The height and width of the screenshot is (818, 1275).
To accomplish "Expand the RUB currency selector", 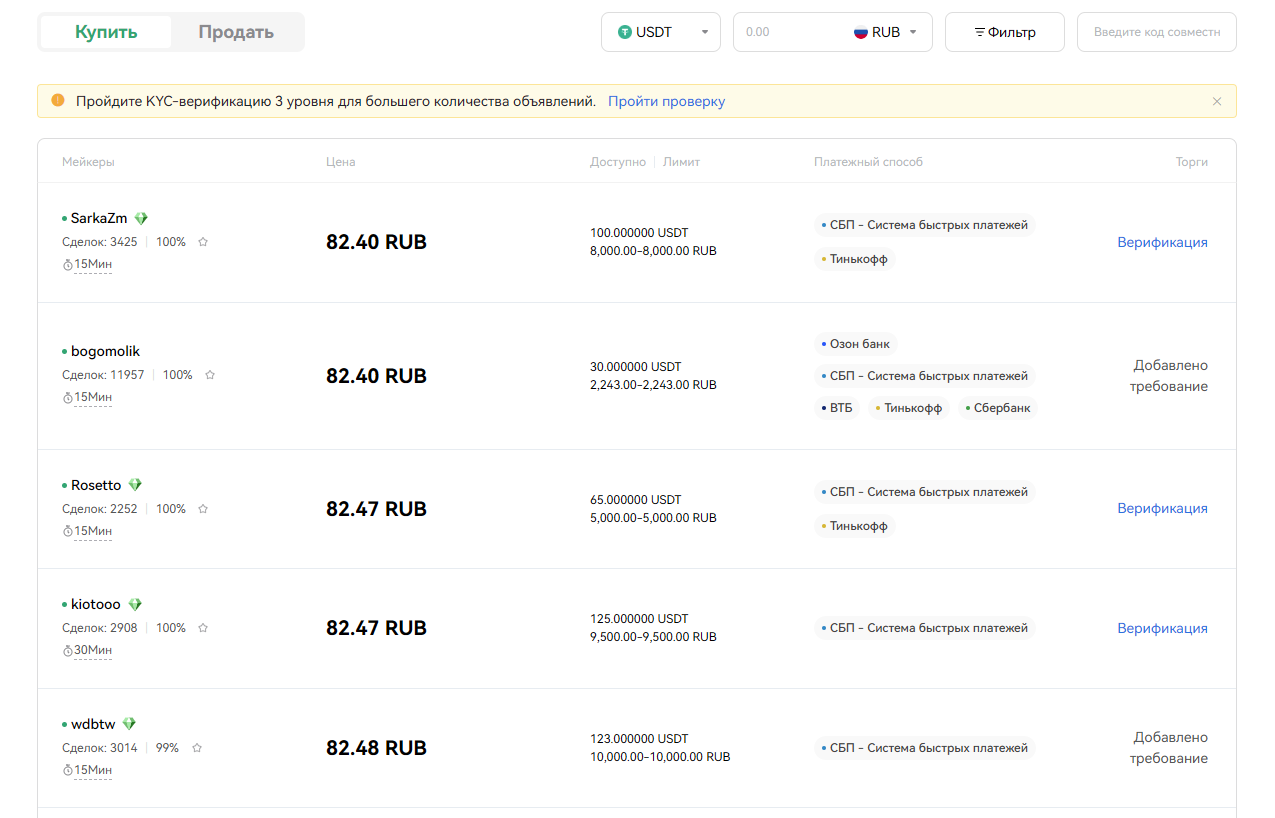I will [x=886, y=32].
